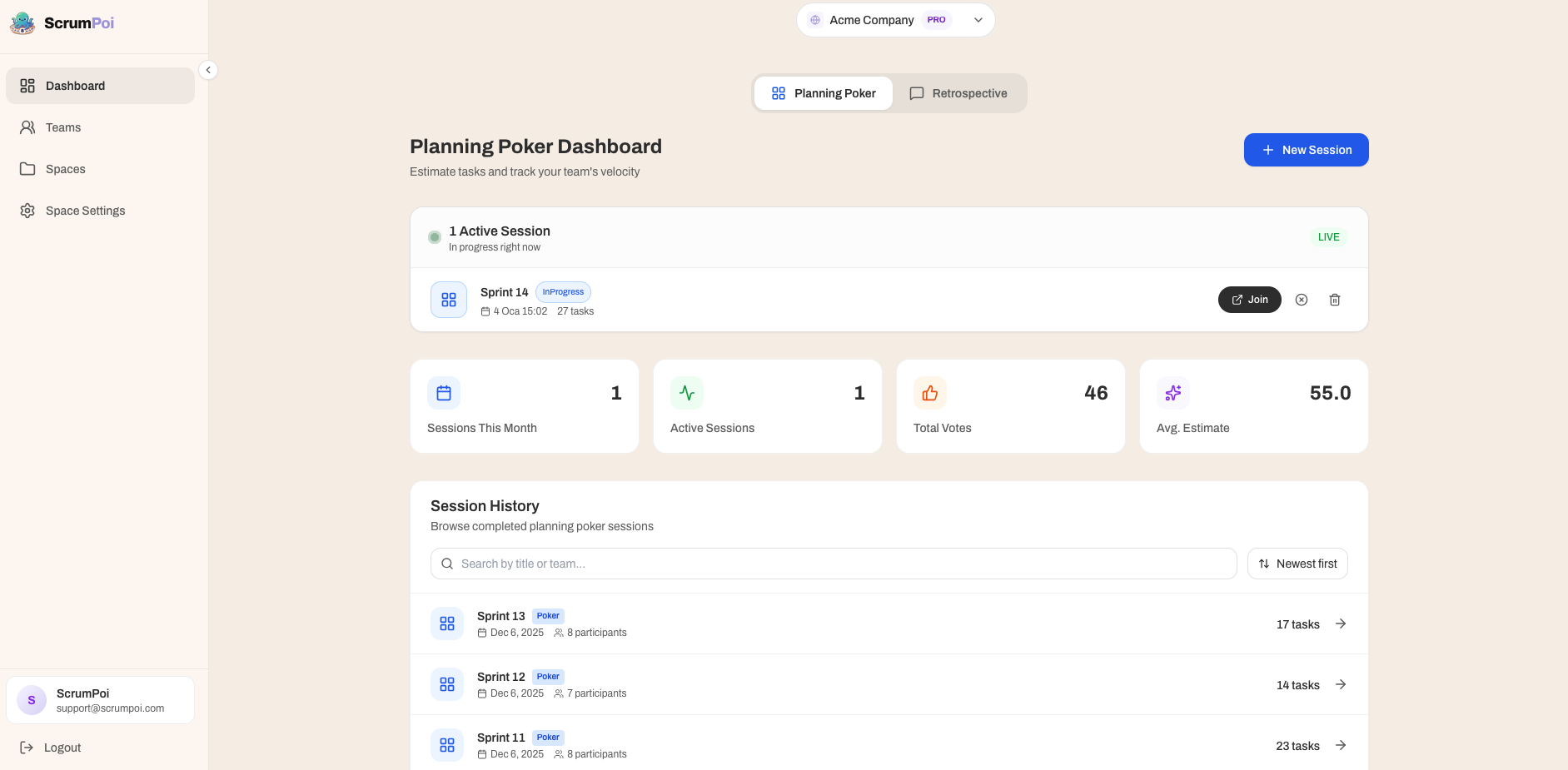
Task: Select the Planning Poker tab
Action: [824, 92]
